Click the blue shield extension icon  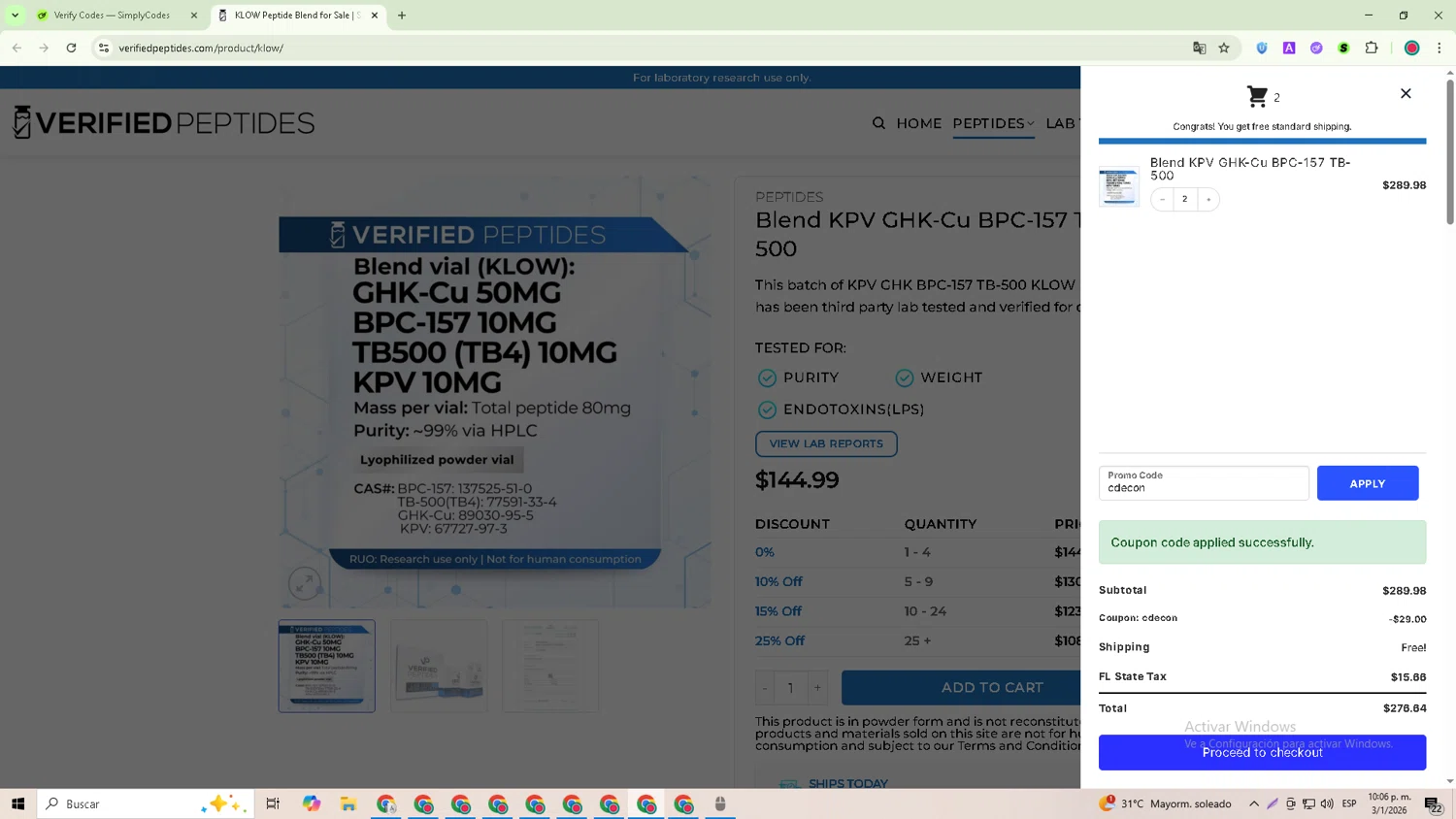tap(1261, 48)
